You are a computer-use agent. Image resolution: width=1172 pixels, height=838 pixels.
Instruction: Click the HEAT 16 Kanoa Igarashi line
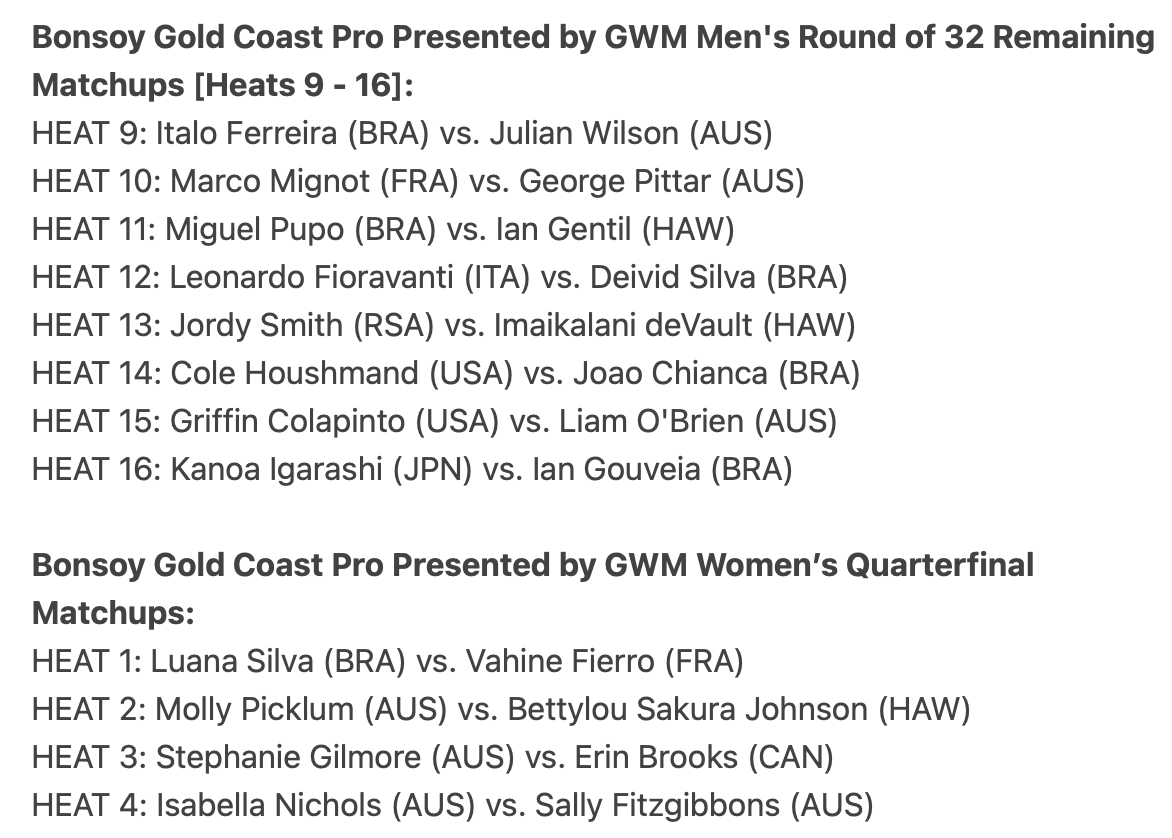click(412, 469)
